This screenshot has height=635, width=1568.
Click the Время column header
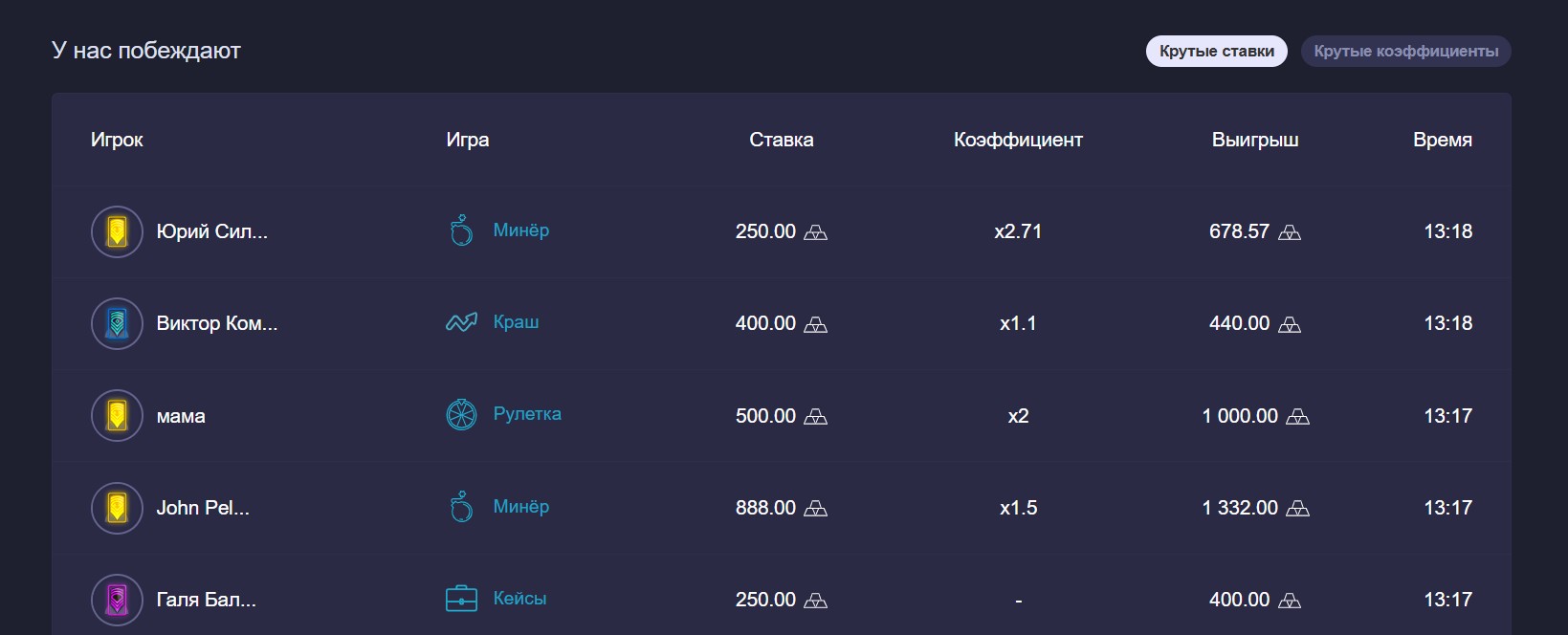(1442, 140)
